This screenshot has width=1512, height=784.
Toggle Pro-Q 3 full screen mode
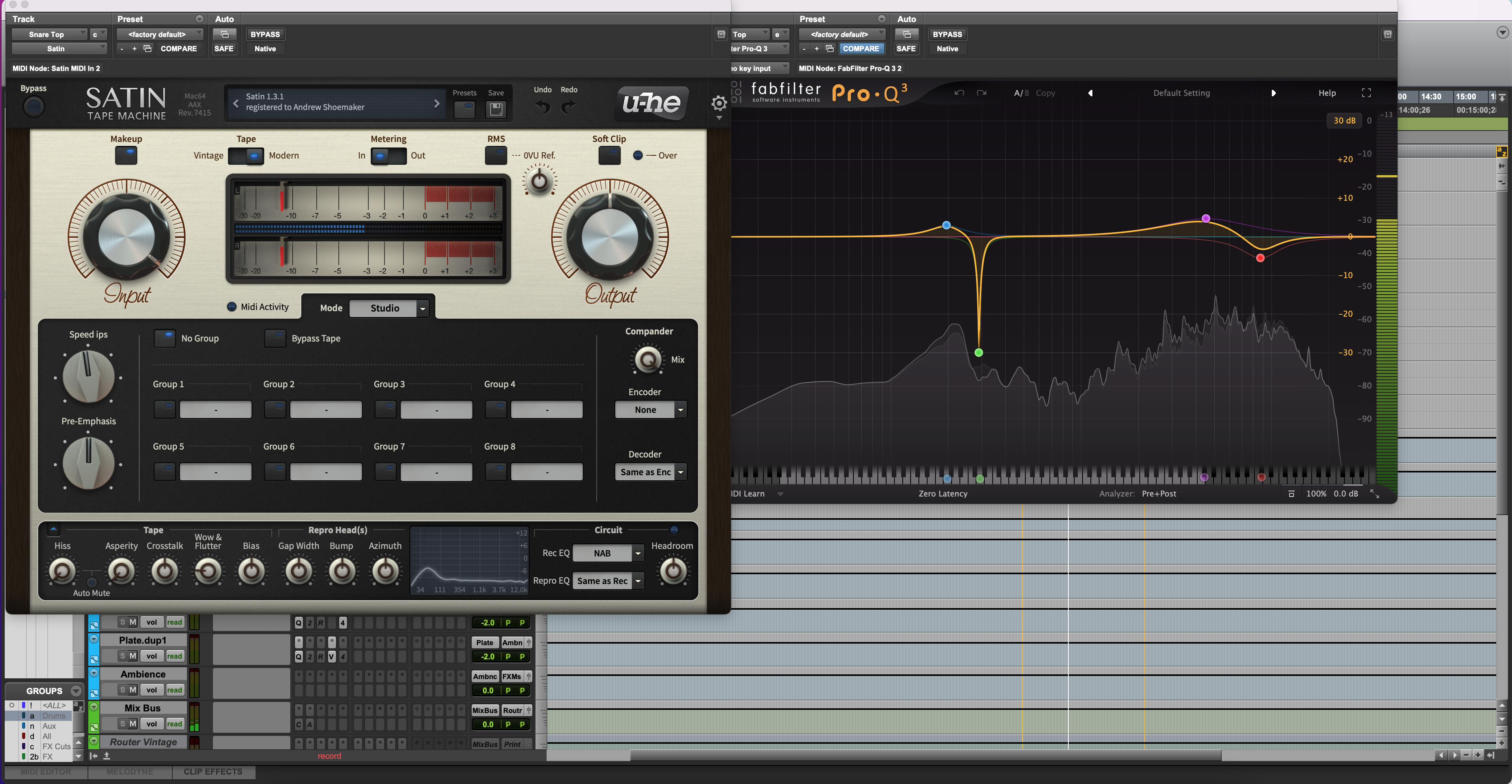tap(1366, 93)
